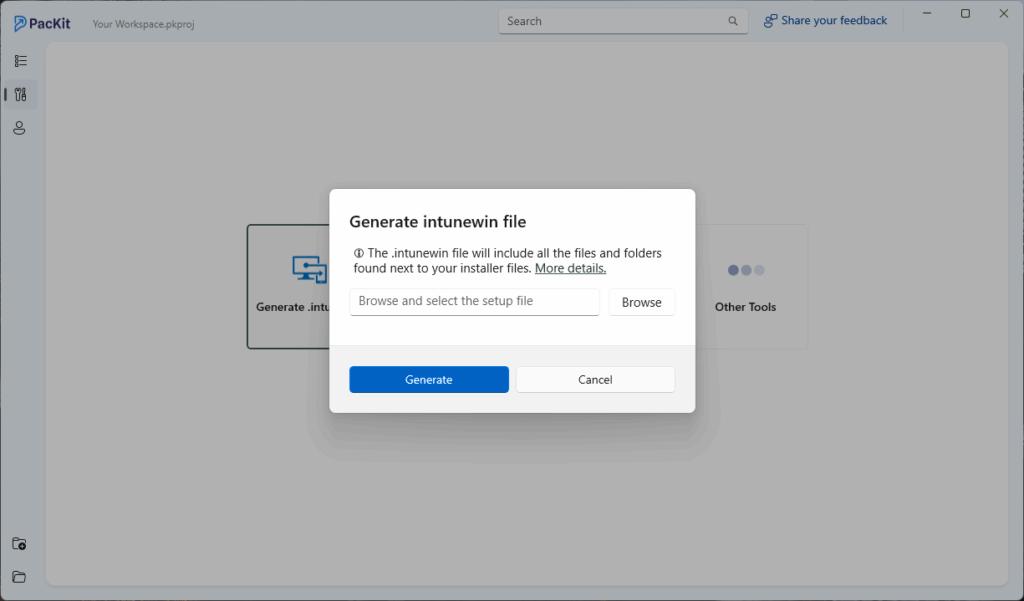1024x601 pixels.
Task: Select the wrench tools icon in sidebar
Action: 20,95
